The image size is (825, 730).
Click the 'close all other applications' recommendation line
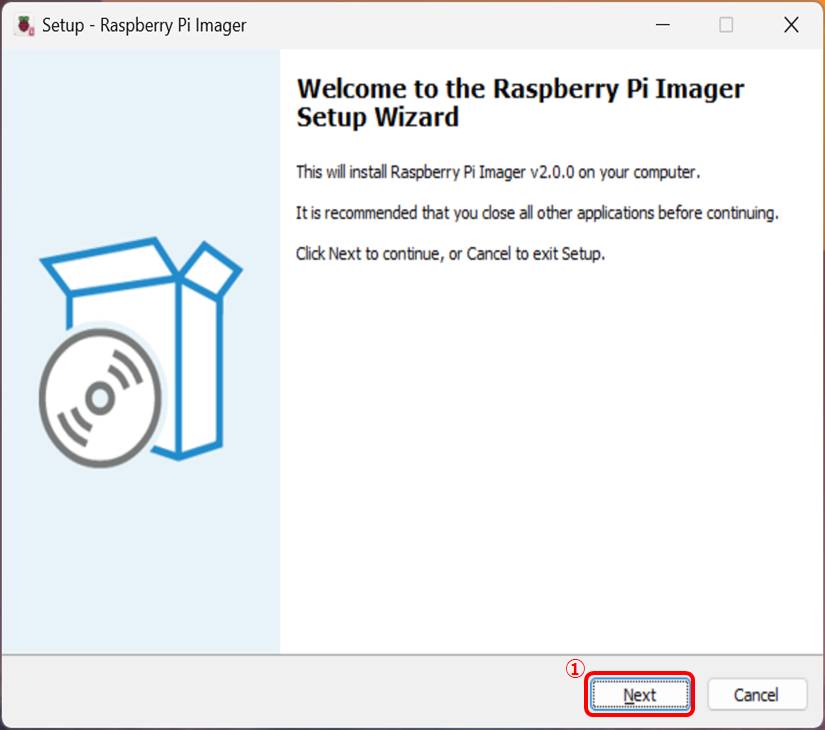(x=536, y=213)
